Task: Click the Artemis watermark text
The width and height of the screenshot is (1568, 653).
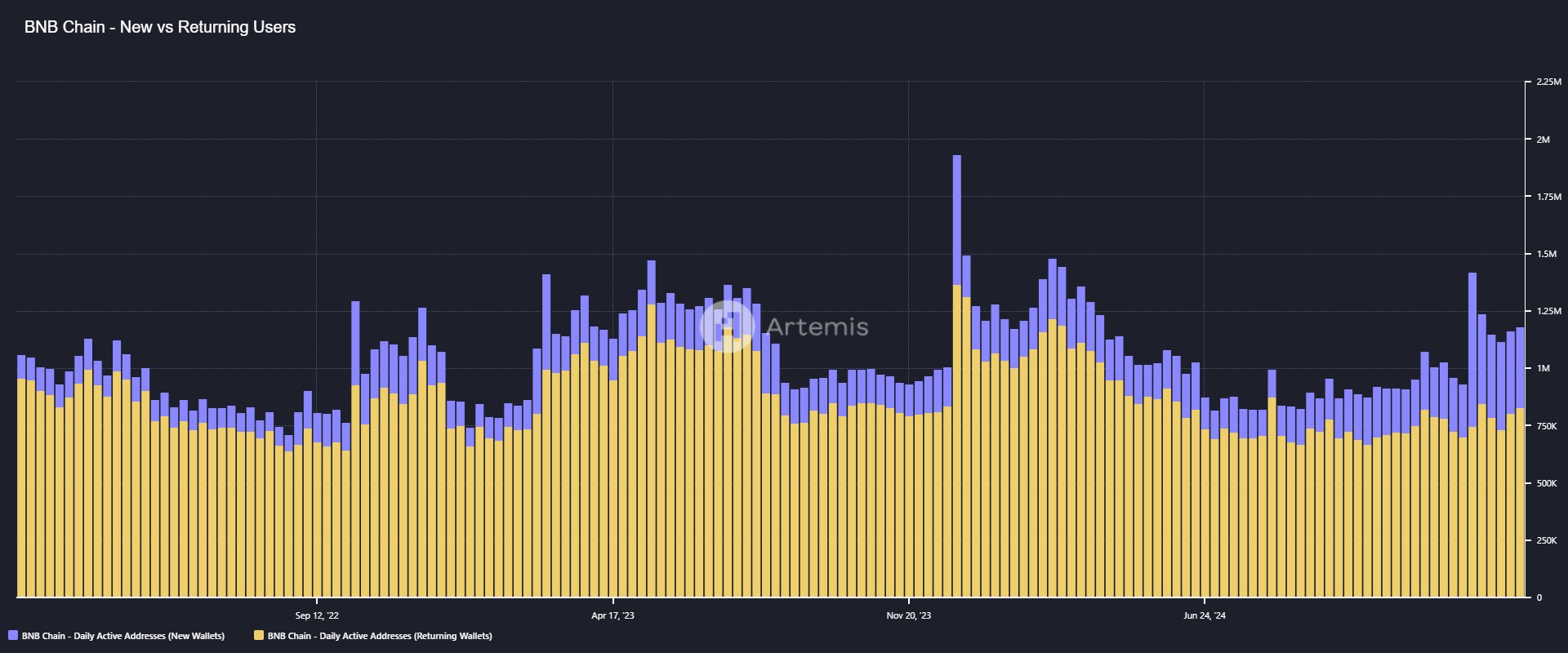Action: tap(817, 326)
